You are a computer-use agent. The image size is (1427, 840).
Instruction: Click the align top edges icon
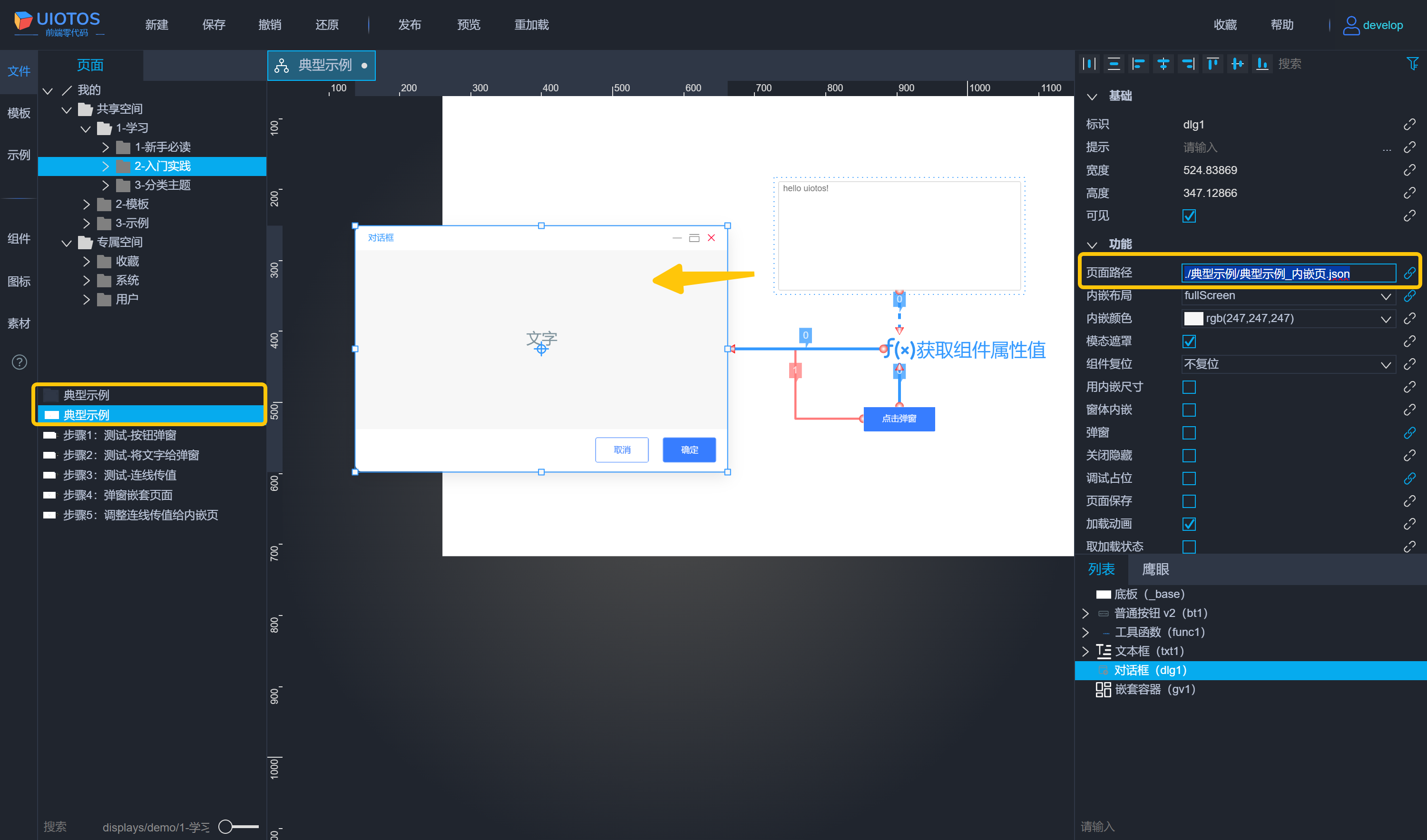[1212, 64]
